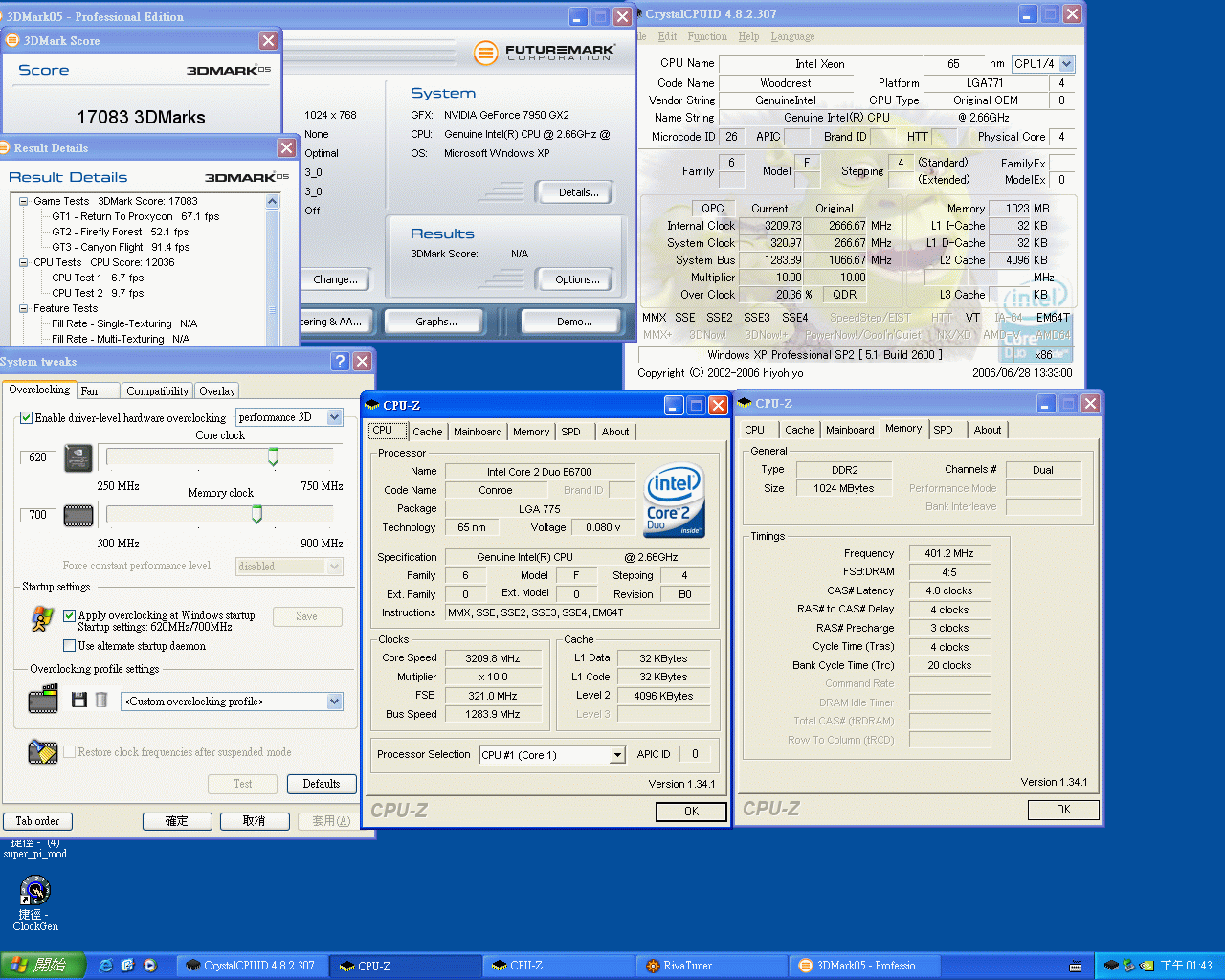Screen dimensions: 1225x980
Task: Expand the Custom overclocking profile dropdown
Action: [x=334, y=702]
